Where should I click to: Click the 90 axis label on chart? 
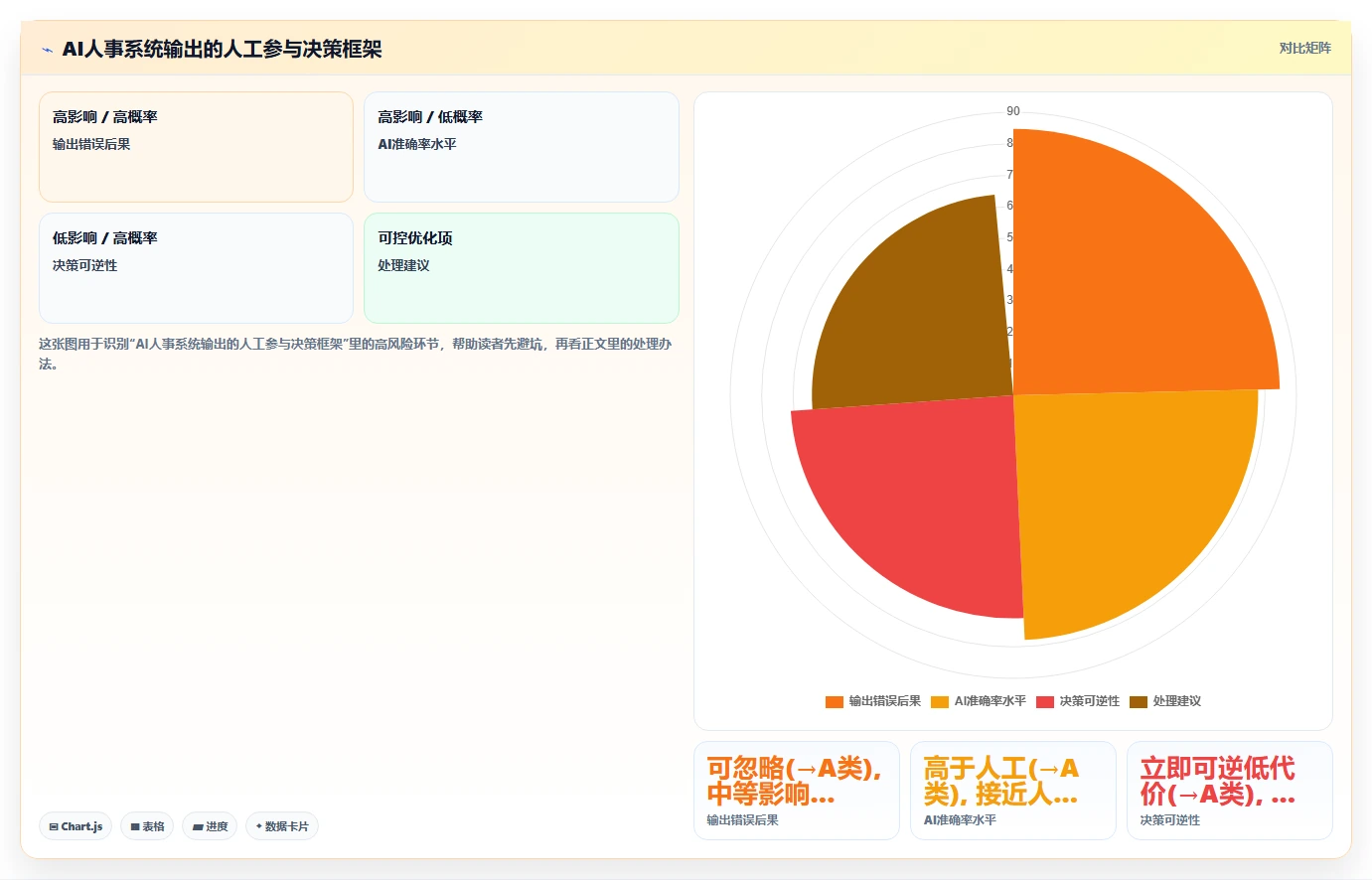(x=1013, y=111)
